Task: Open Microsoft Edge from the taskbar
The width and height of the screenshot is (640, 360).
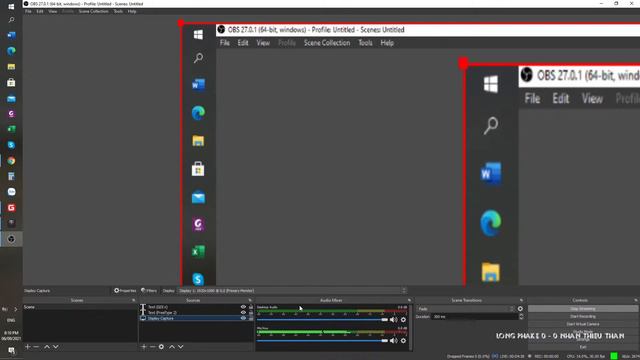Action: coord(11,51)
